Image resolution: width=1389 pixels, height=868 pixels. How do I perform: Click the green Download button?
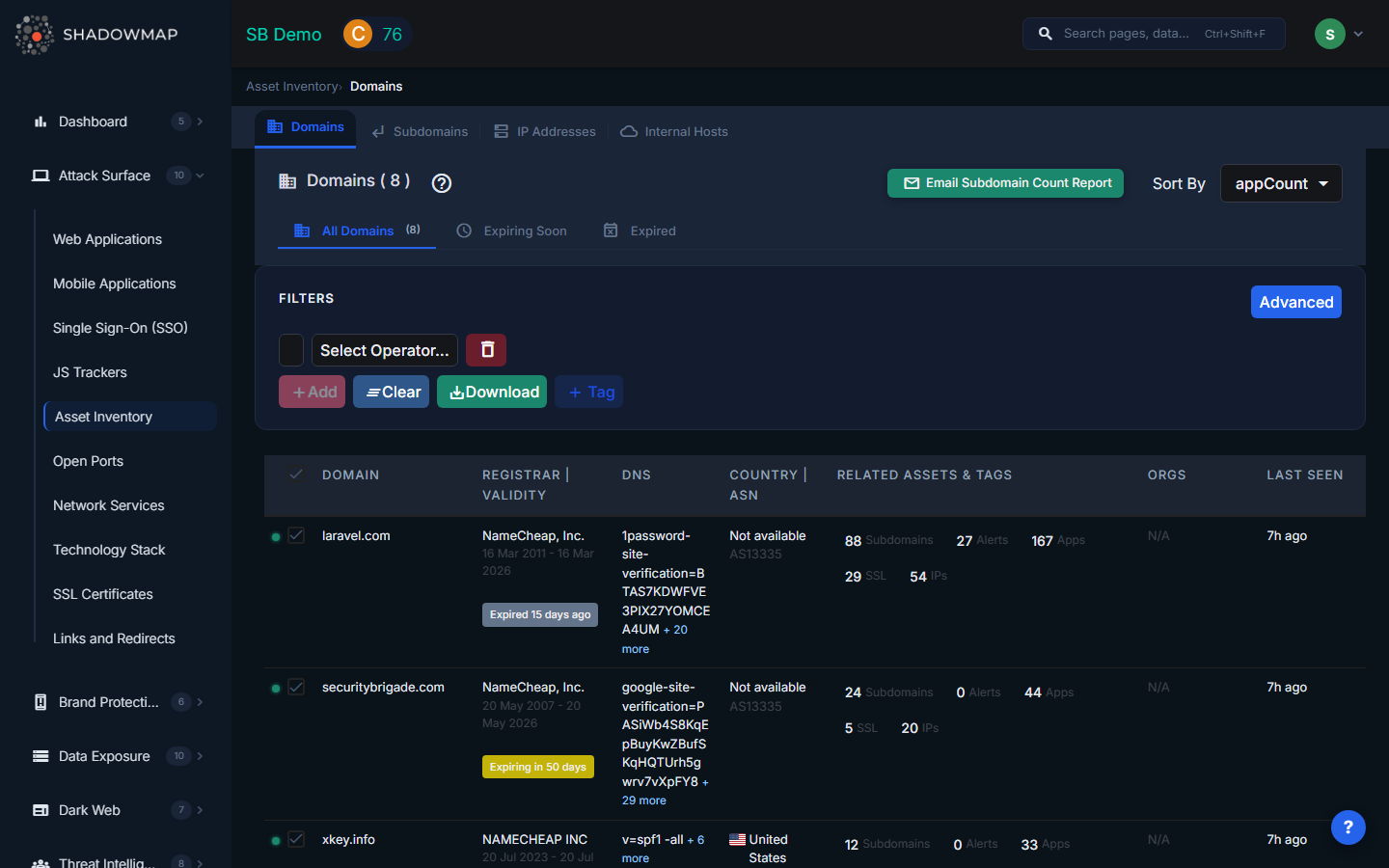492,392
